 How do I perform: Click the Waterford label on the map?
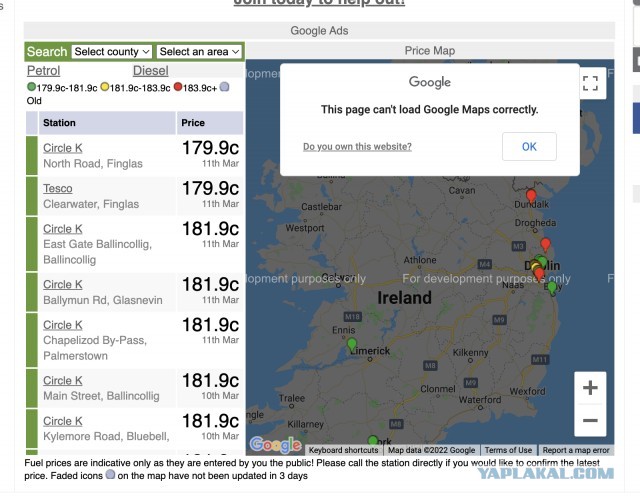[480, 399]
